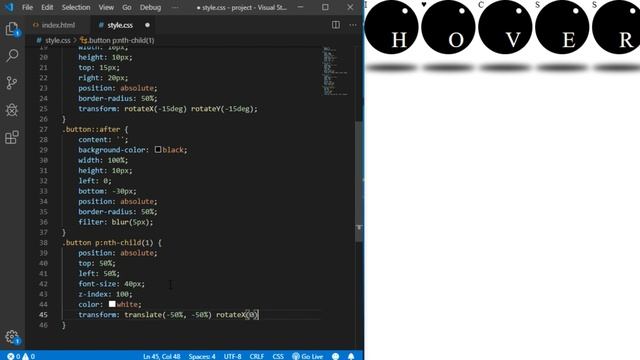Click the O circle button in preview
This screenshot has width=640, height=360.
click(x=448, y=27)
